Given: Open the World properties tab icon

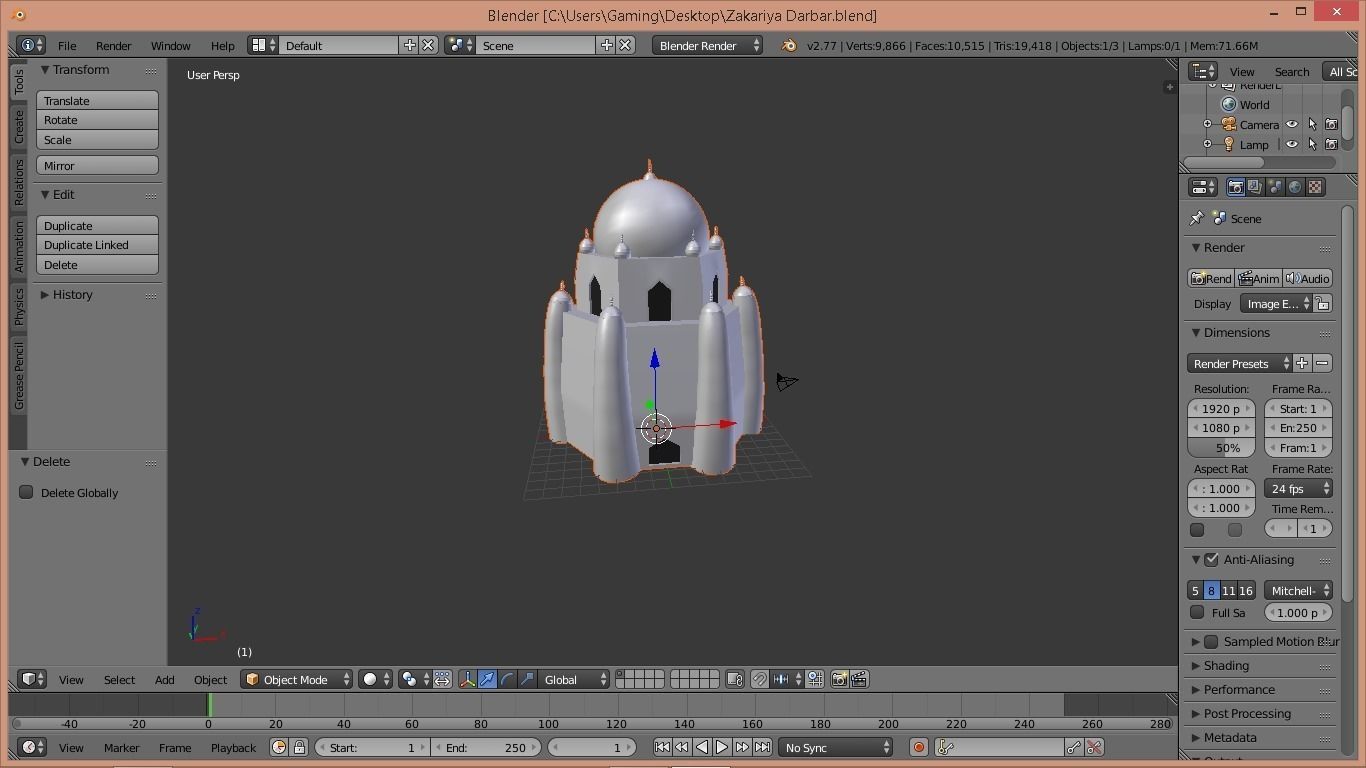Looking at the screenshot, I should coord(1295,187).
